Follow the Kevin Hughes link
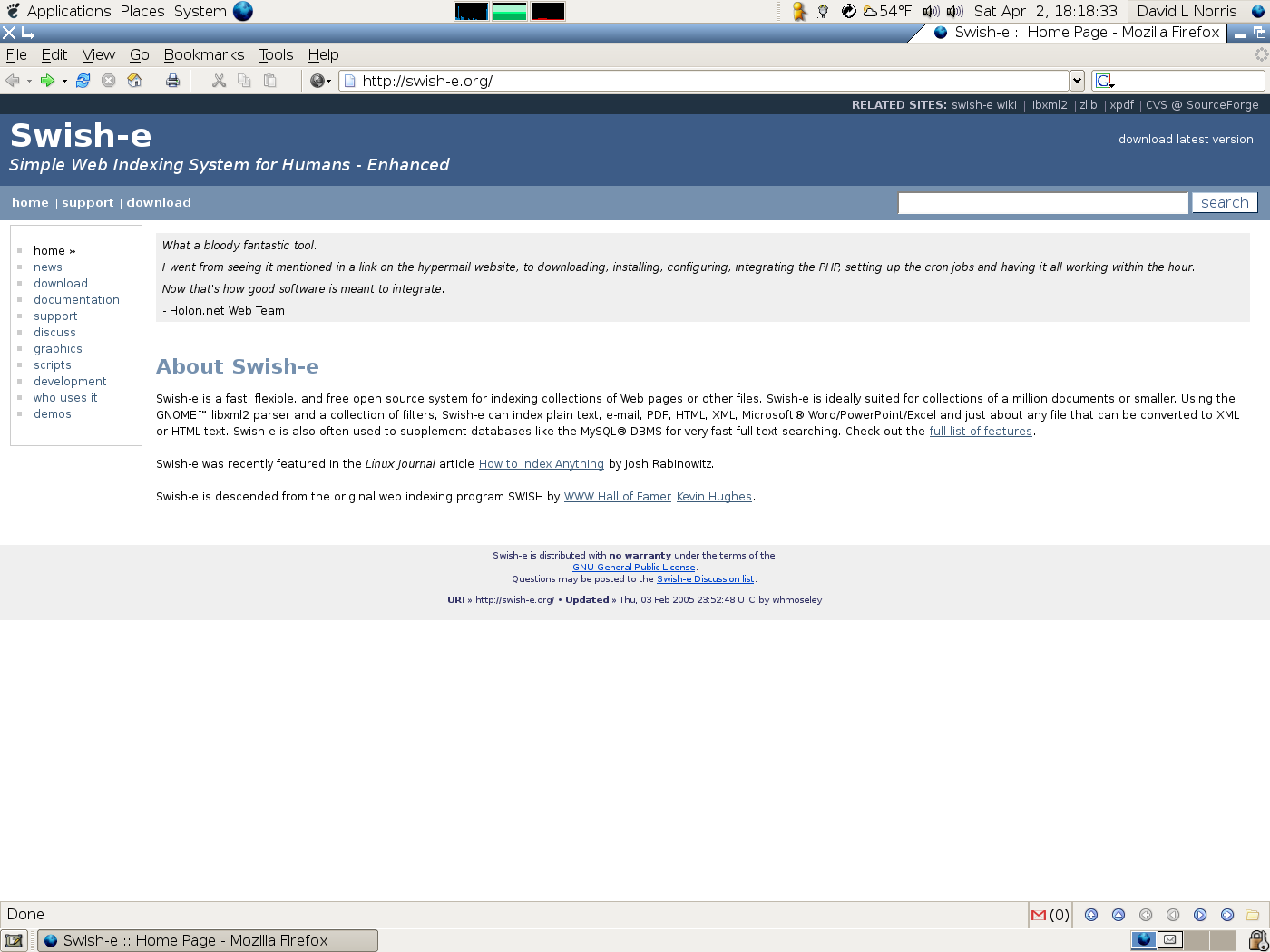Screen dimensions: 1270x952 [714, 497]
